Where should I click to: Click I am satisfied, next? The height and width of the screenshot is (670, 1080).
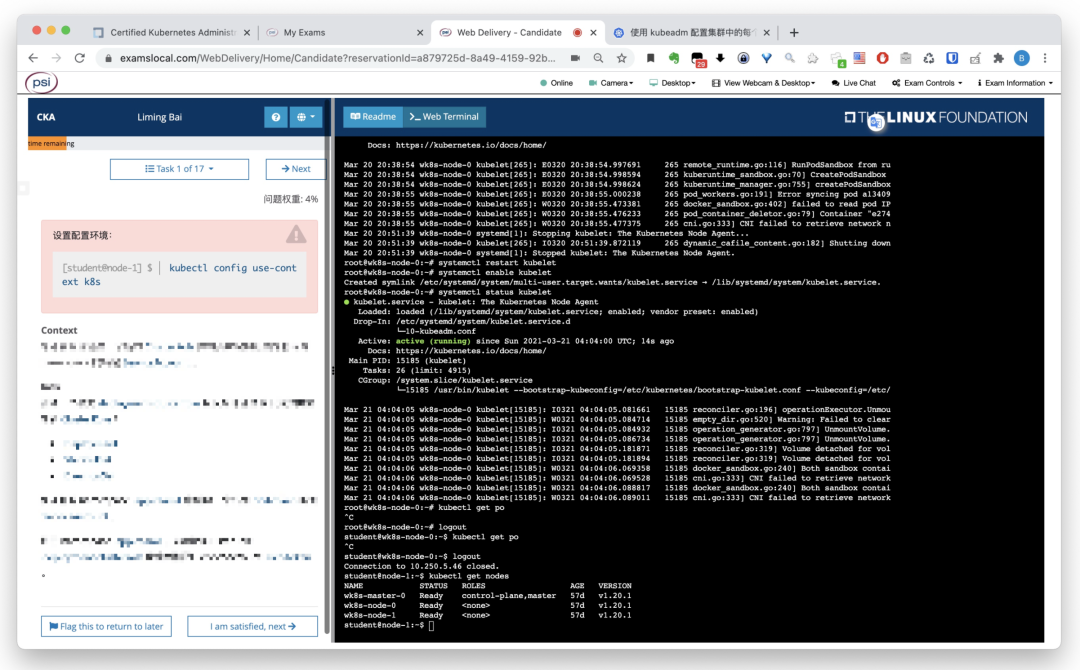point(253,627)
